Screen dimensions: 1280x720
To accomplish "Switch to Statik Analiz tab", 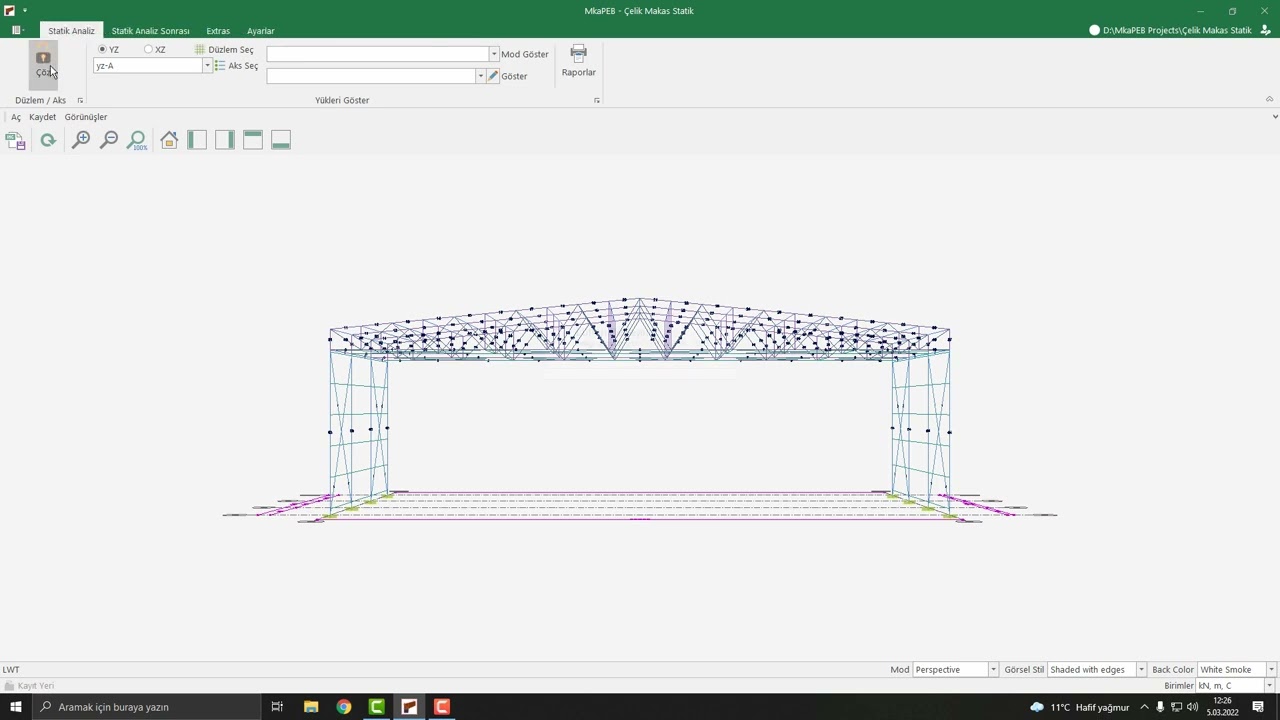I will pos(71,31).
